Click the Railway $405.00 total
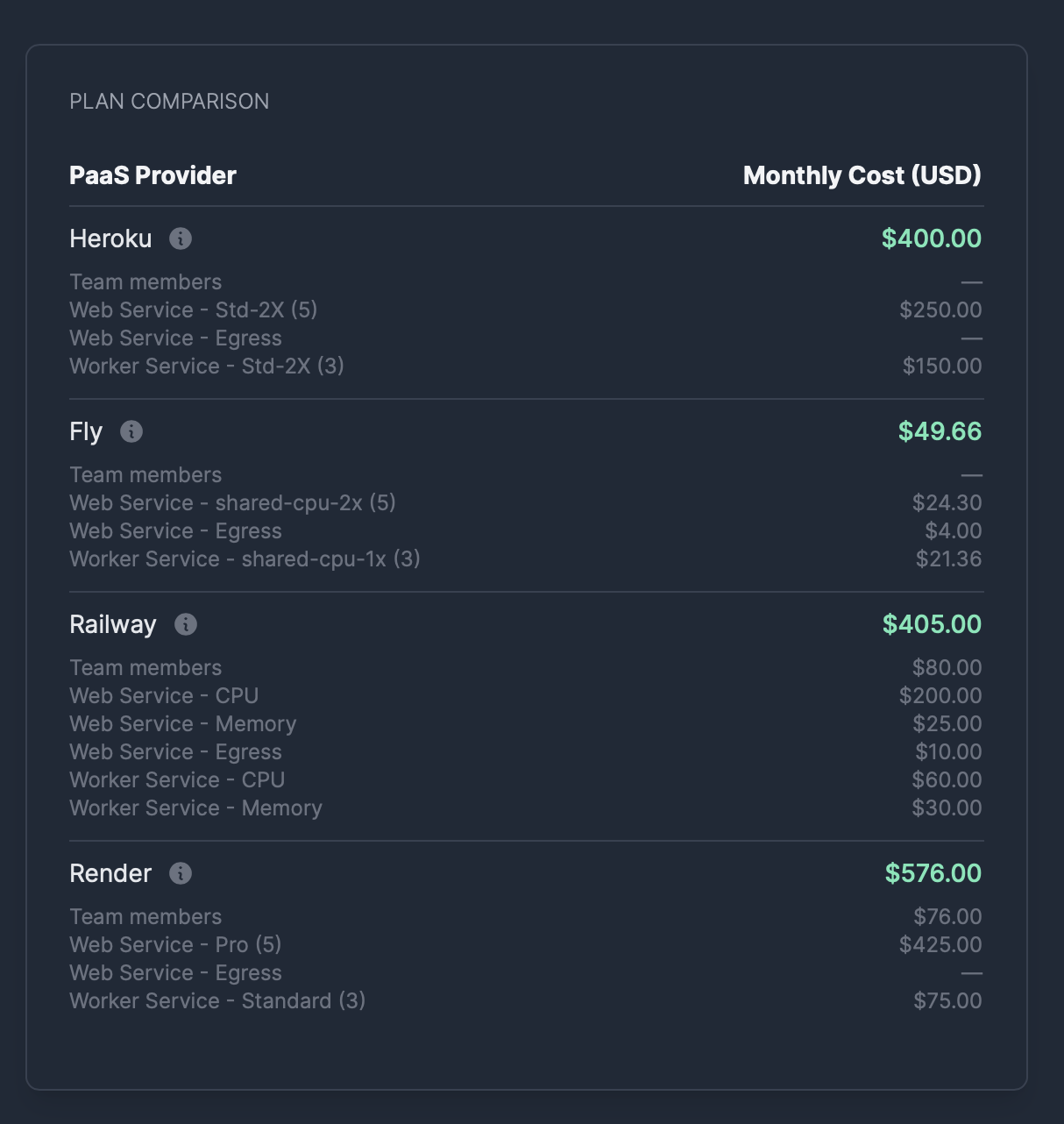The height and width of the screenshot is (1124, 1064). click(932, 624)
